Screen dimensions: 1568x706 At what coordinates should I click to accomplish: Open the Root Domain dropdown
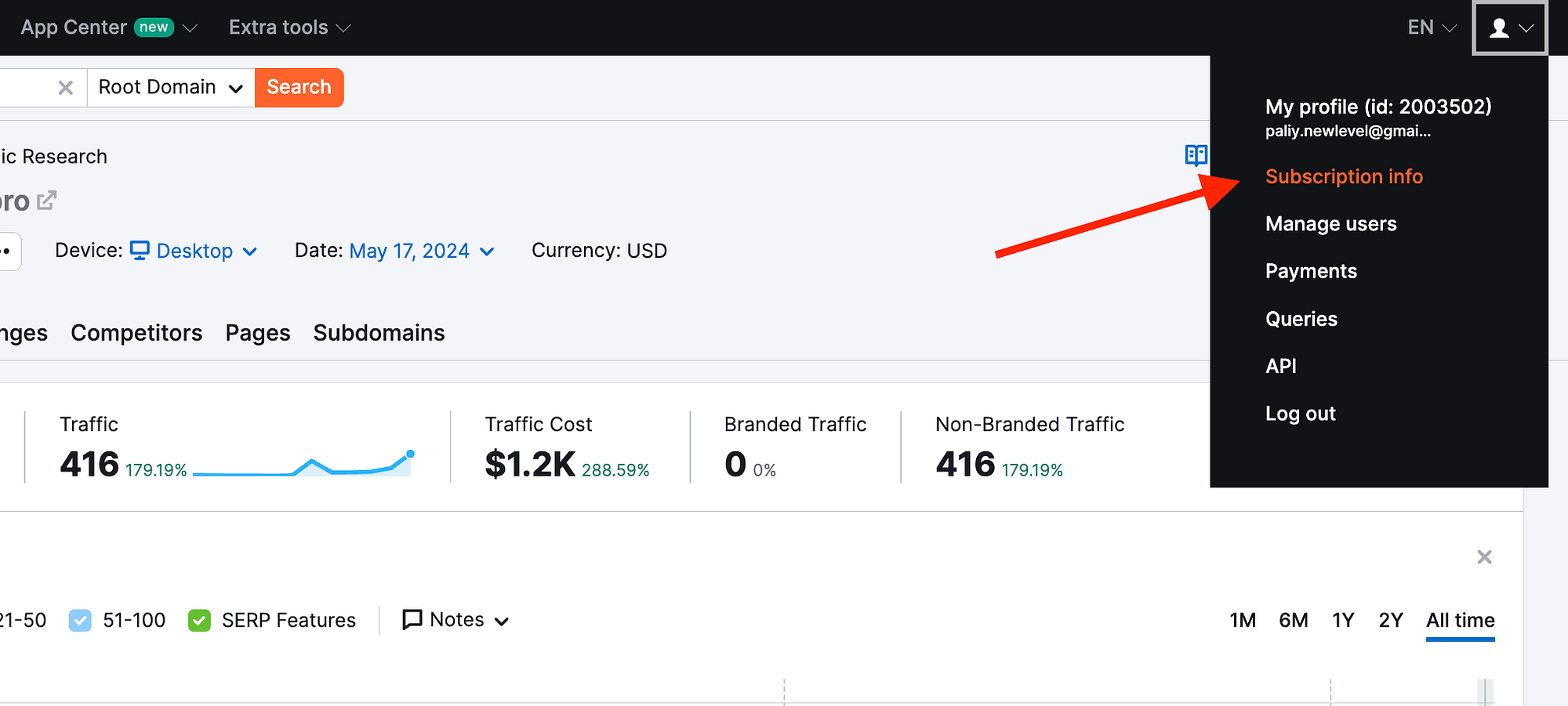[x=169, y=87]
